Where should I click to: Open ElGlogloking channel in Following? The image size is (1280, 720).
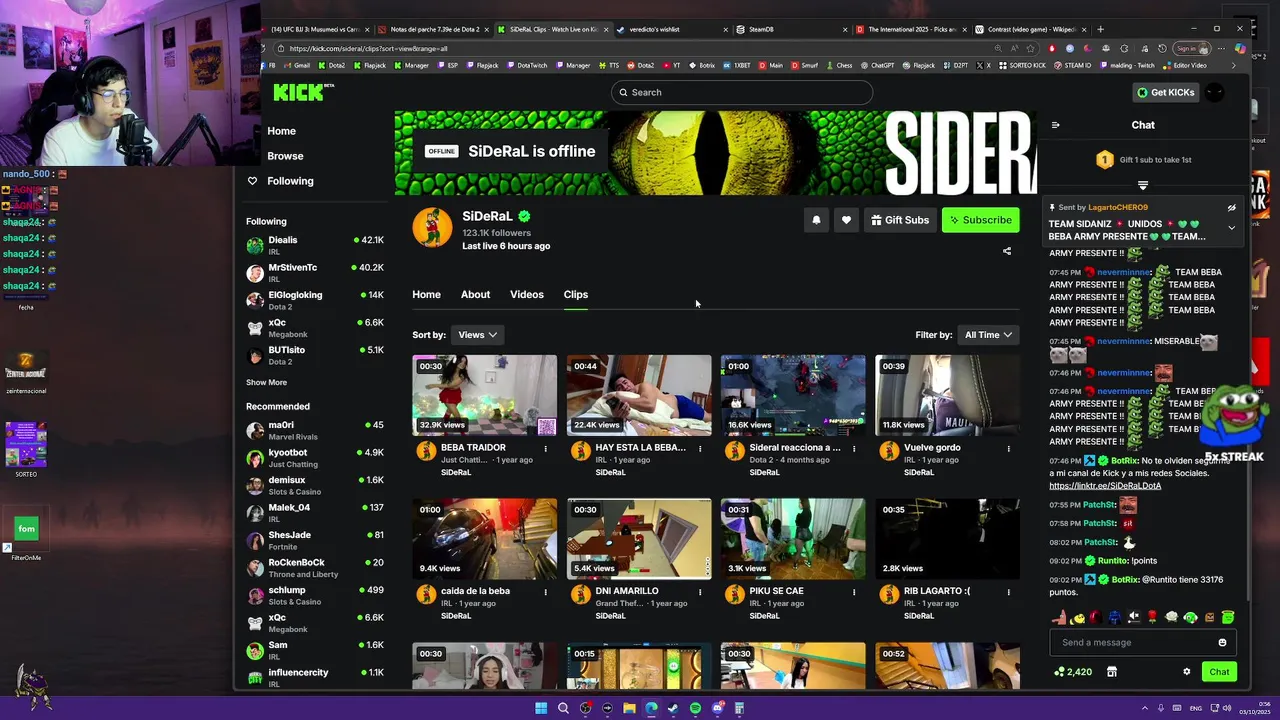tap(315, 300)
